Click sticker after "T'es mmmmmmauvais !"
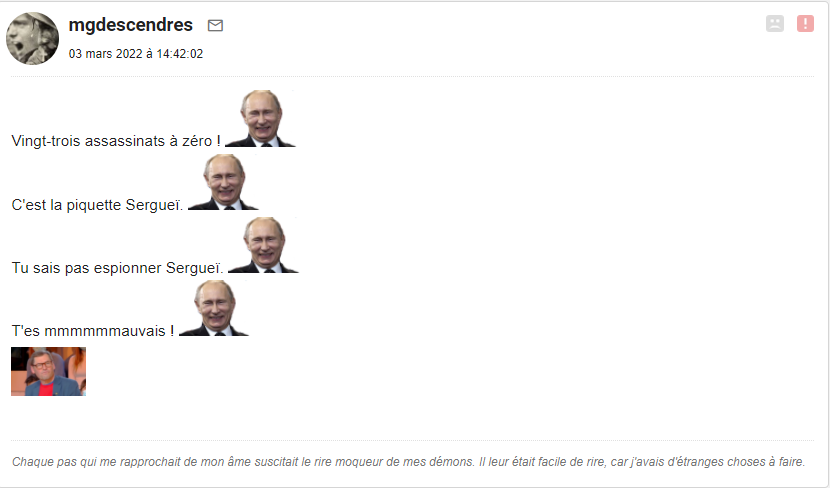Viewport: 830px width, 488px height. (213, 308)
